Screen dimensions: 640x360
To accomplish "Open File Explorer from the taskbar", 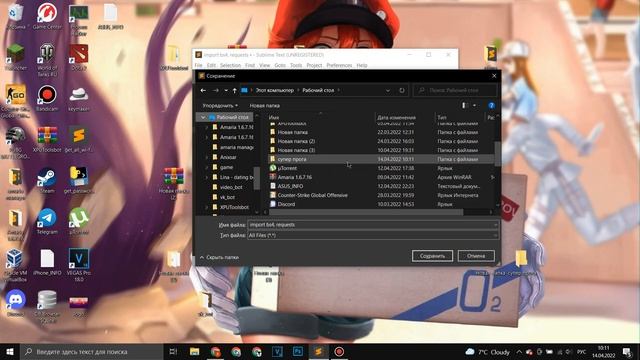I will (195, 351).
